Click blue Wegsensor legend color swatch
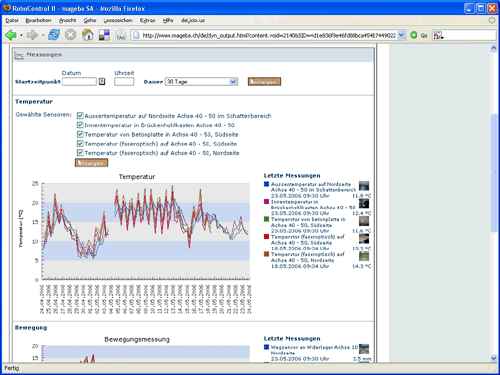The width and height of the screenshot is (500, 375). point(266,347)
